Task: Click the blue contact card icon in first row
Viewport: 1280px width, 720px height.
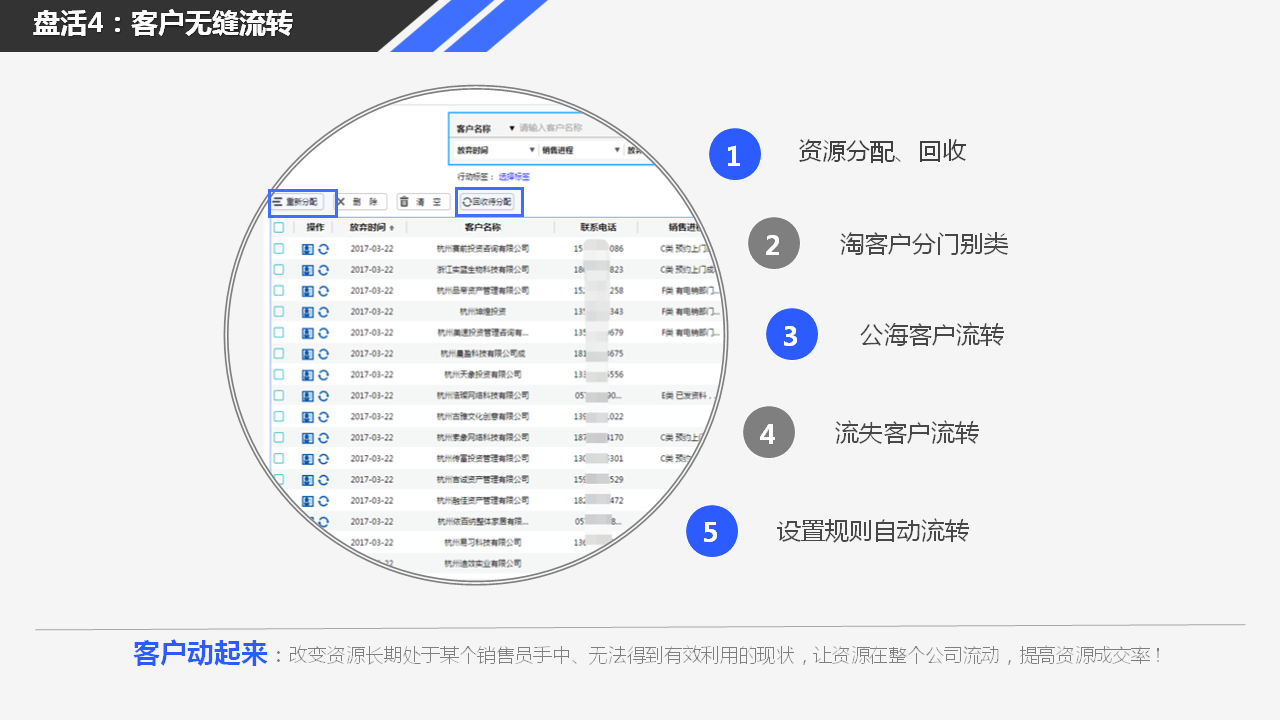Action: 308,248
